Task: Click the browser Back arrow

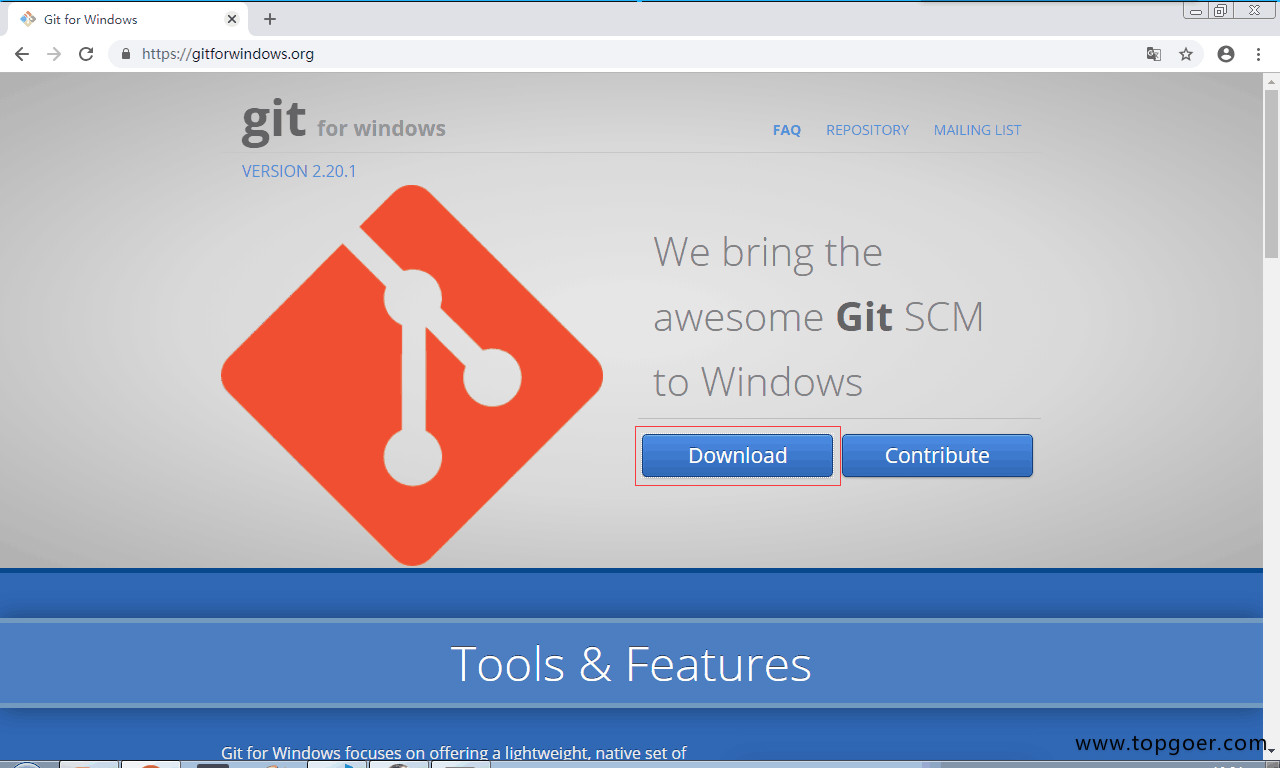Action: 22,54
